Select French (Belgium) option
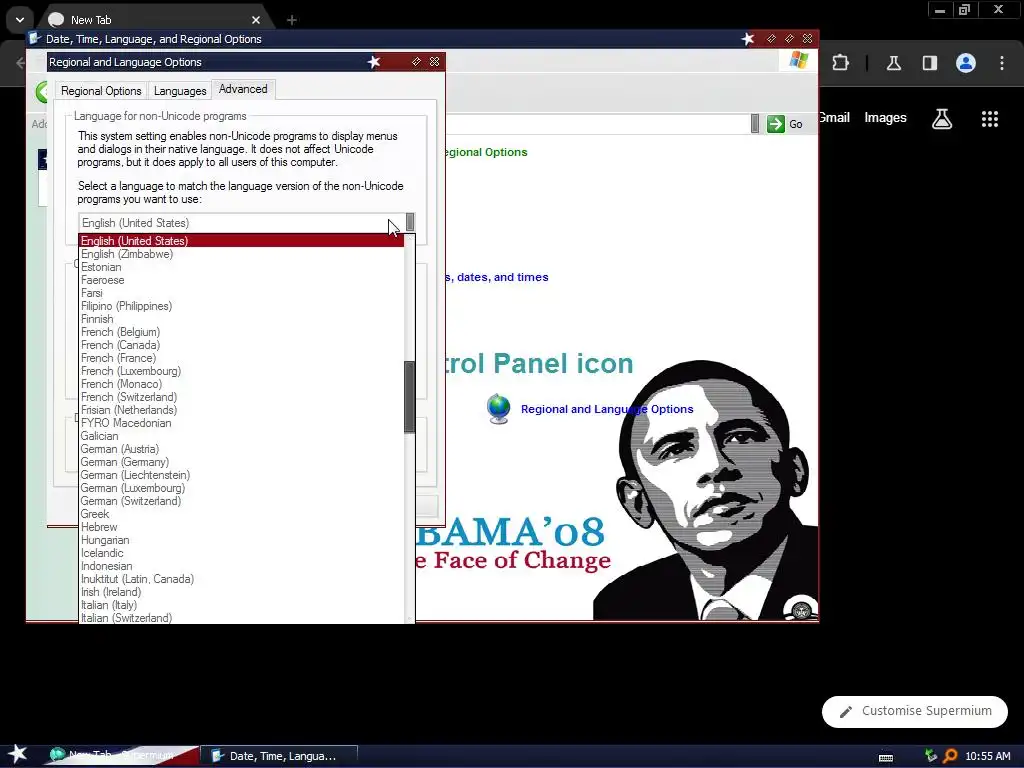The image size is (1024, 768). point(241,332)
